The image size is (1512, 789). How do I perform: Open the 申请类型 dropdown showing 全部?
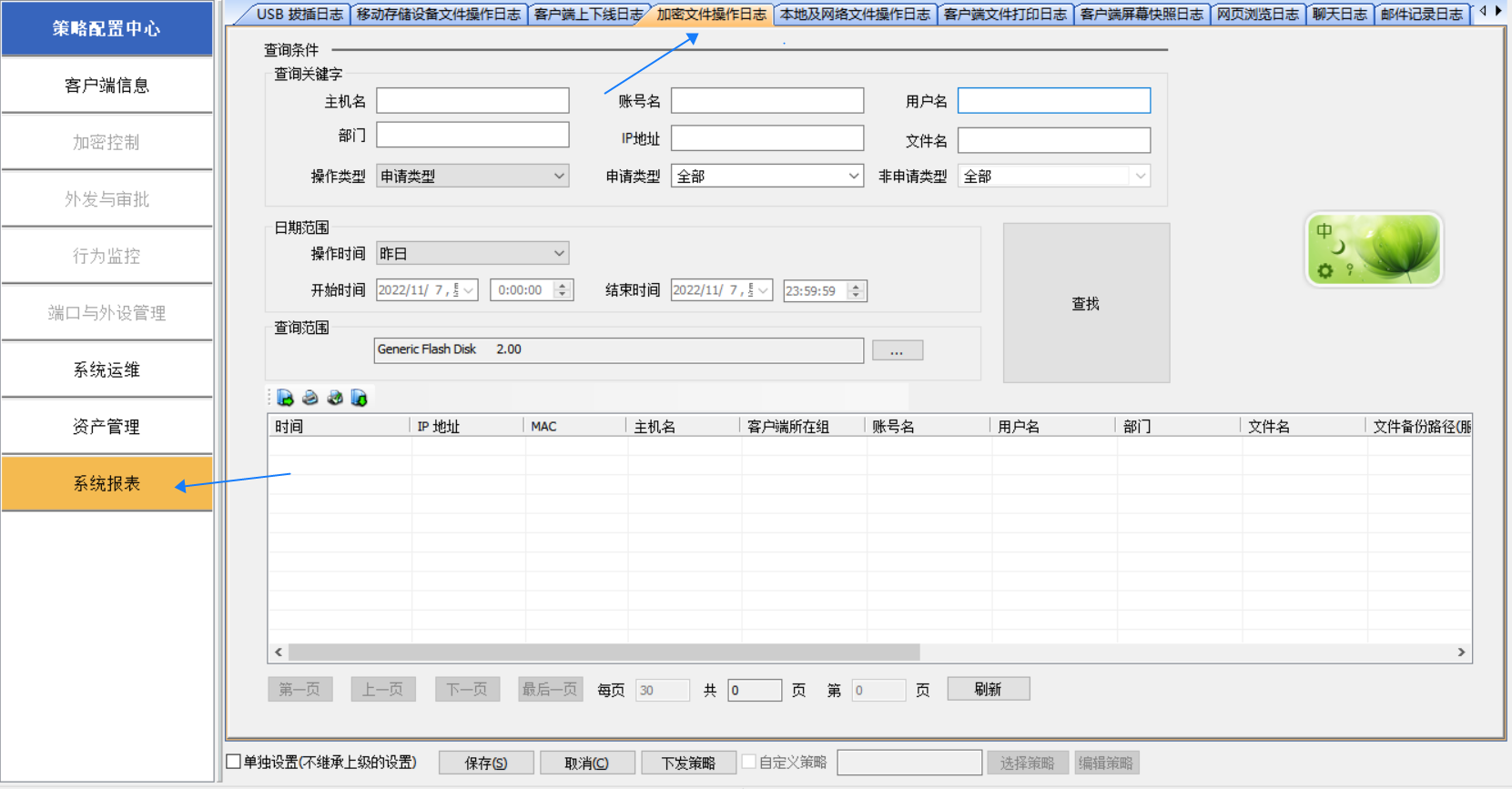click(x=853, y=177)
